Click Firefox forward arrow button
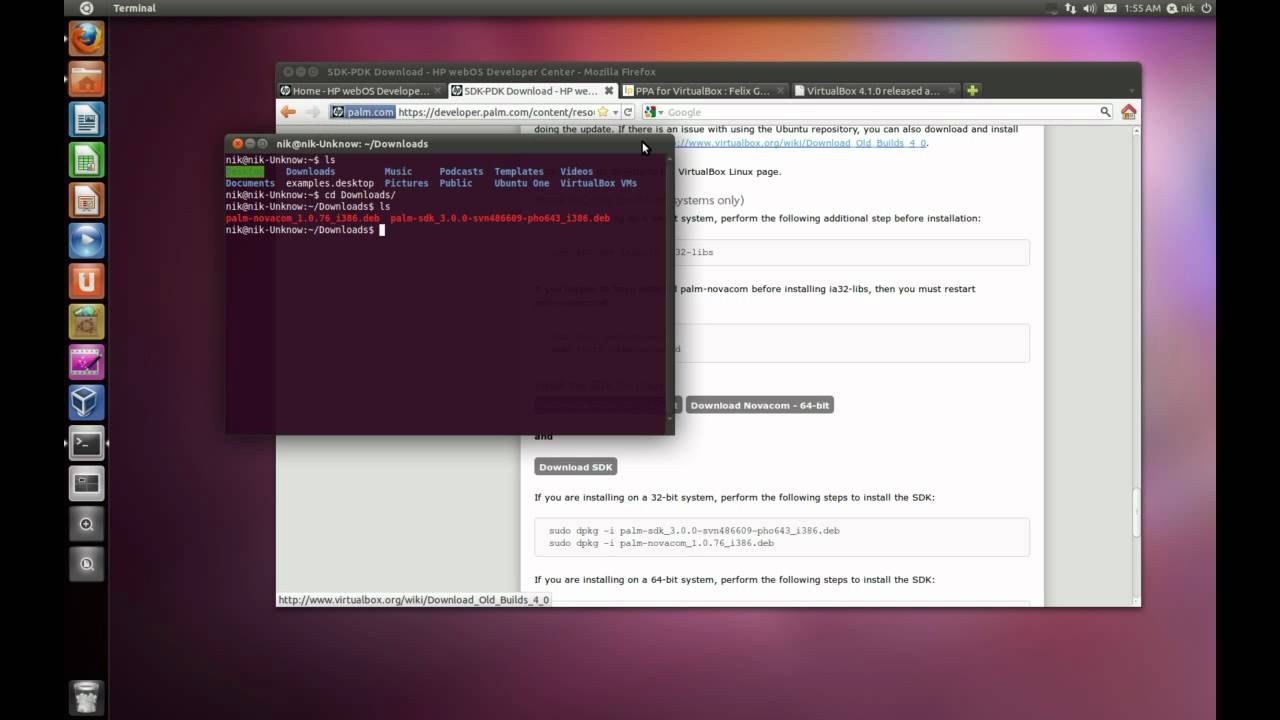1280x720 pixels. point(312,112)
